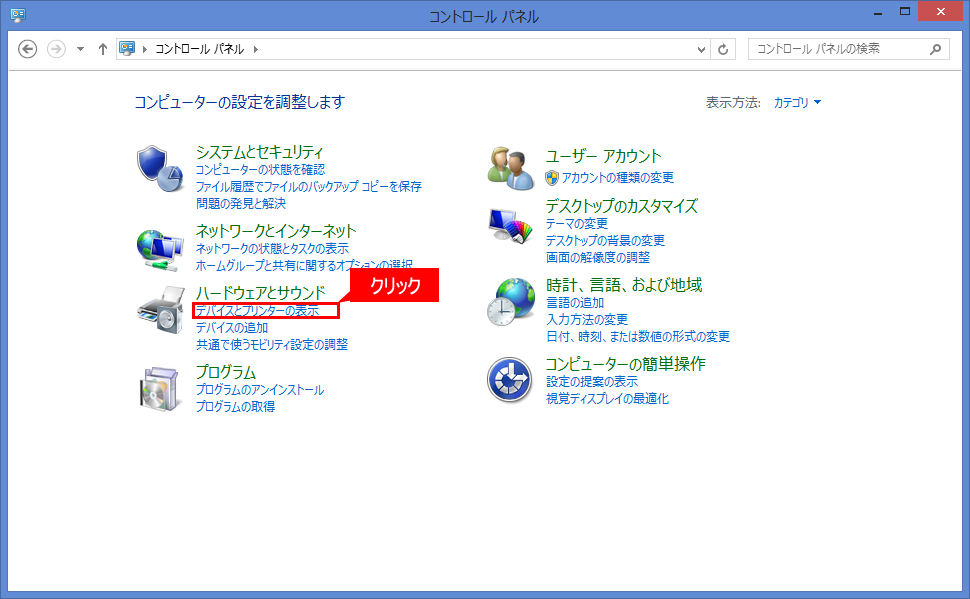This screenshot has width=970, height=599.
Task: Click デバイスとプリンターの表示 link
Action: coord(258,311)
